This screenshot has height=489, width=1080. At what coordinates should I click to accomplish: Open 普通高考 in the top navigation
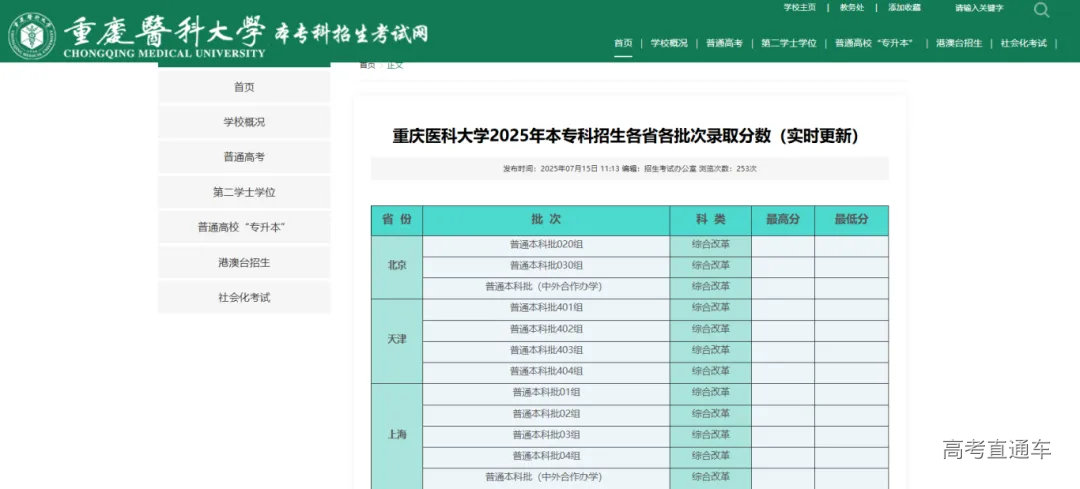(724, 43)
